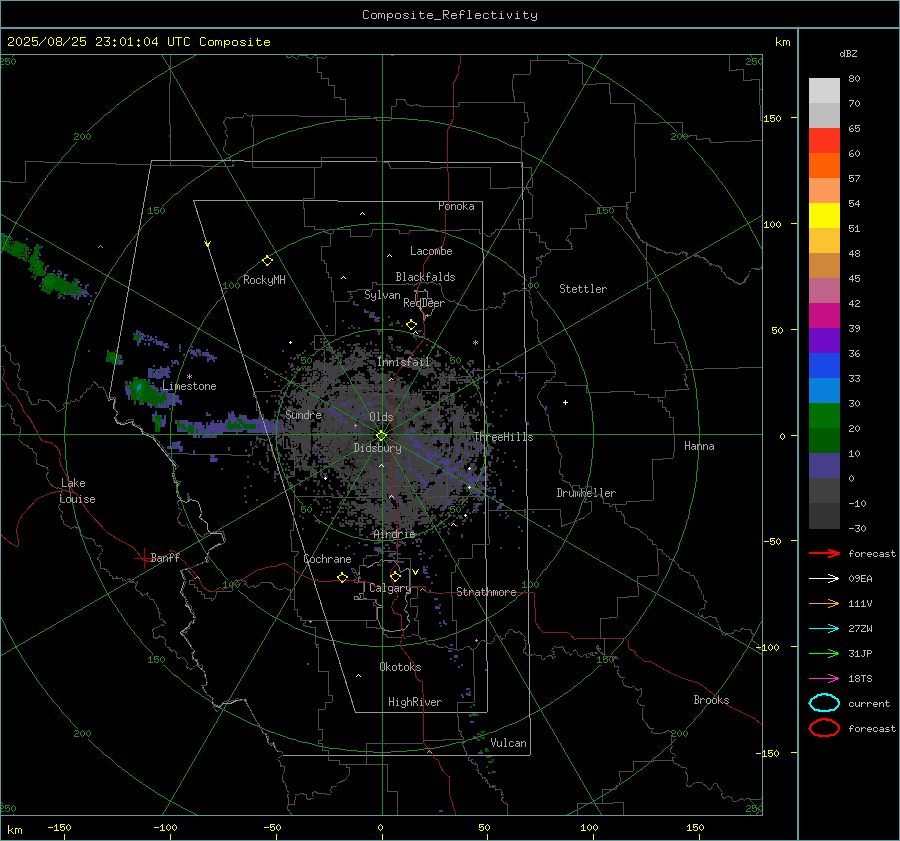Click the Sundre city label
900x841 pixels.
tap(303, 414)
